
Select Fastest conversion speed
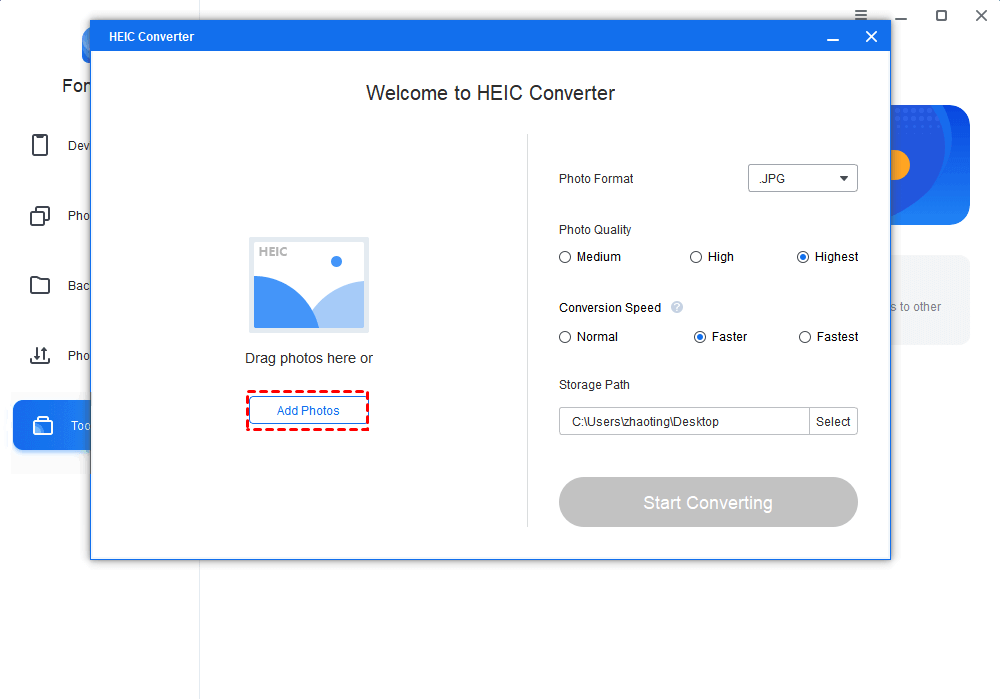tap(804, 337)
